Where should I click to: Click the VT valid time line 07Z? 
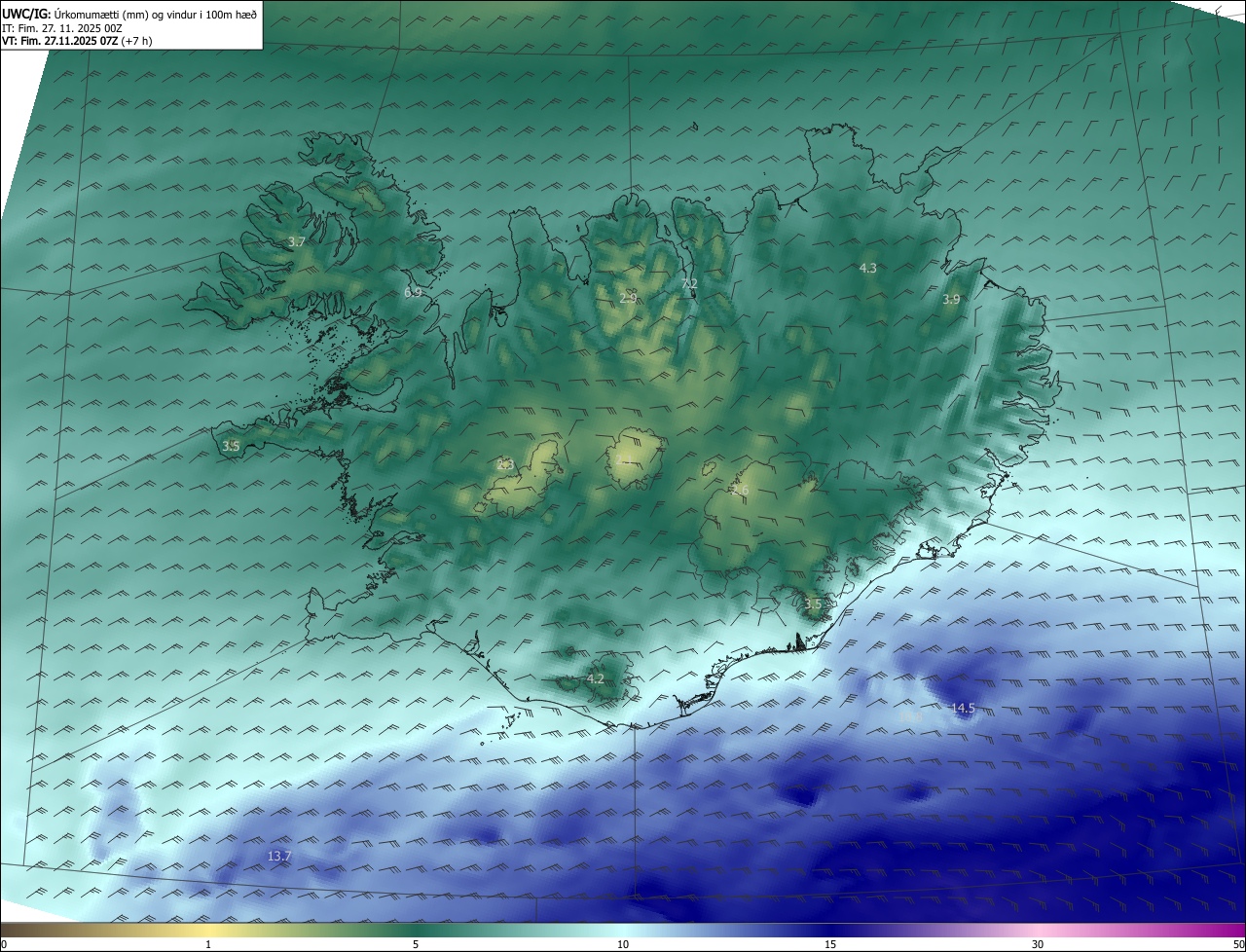[x=77, y=41]
